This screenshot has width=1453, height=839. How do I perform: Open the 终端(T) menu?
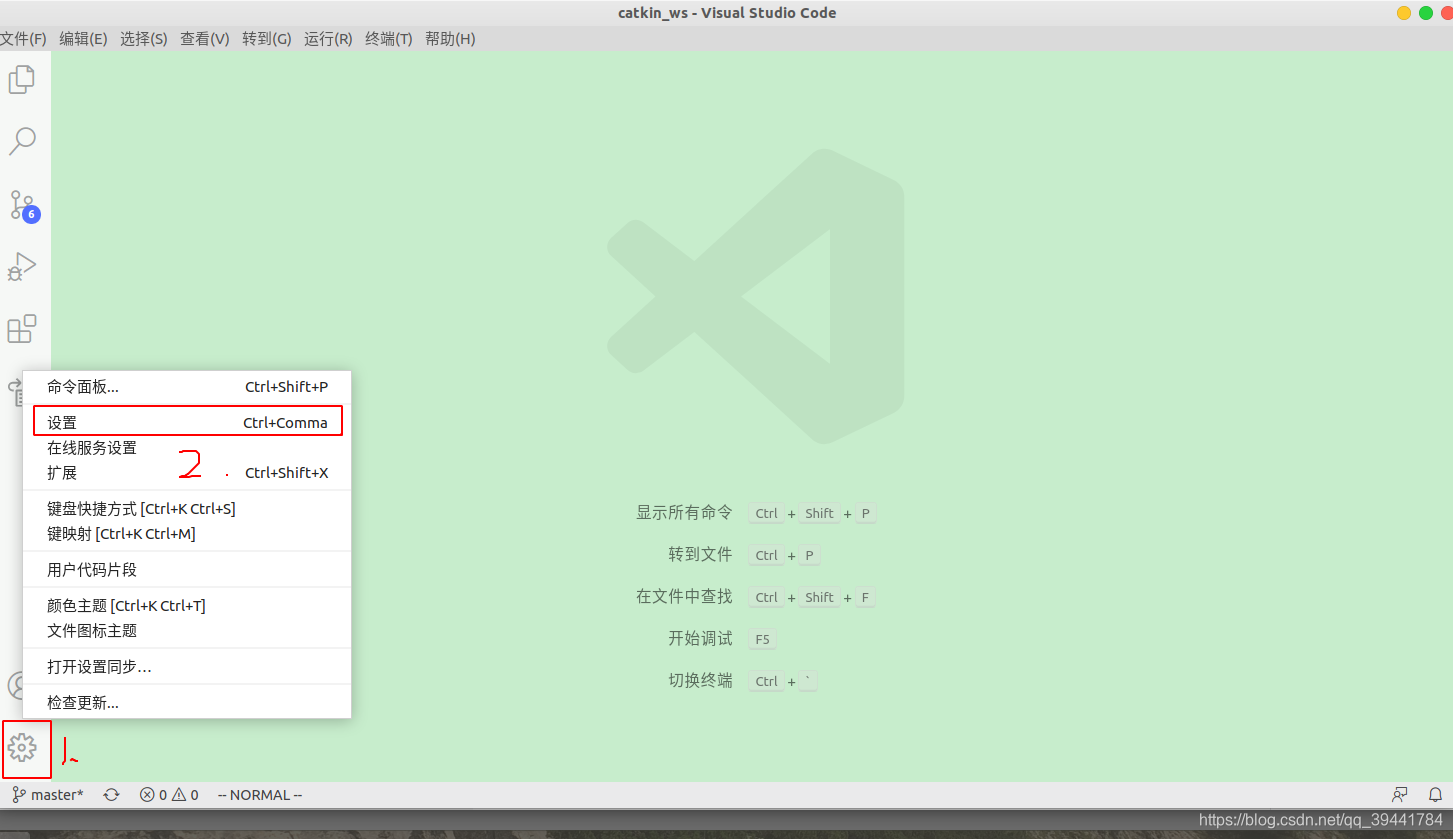[x=389, y=39]
